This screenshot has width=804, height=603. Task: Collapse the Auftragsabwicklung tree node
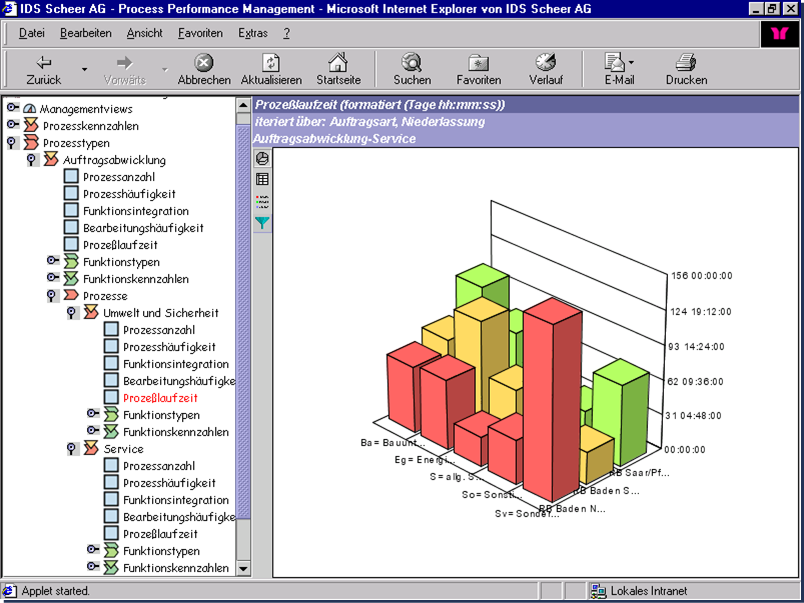pyautogui.click(x=33, y=159)
